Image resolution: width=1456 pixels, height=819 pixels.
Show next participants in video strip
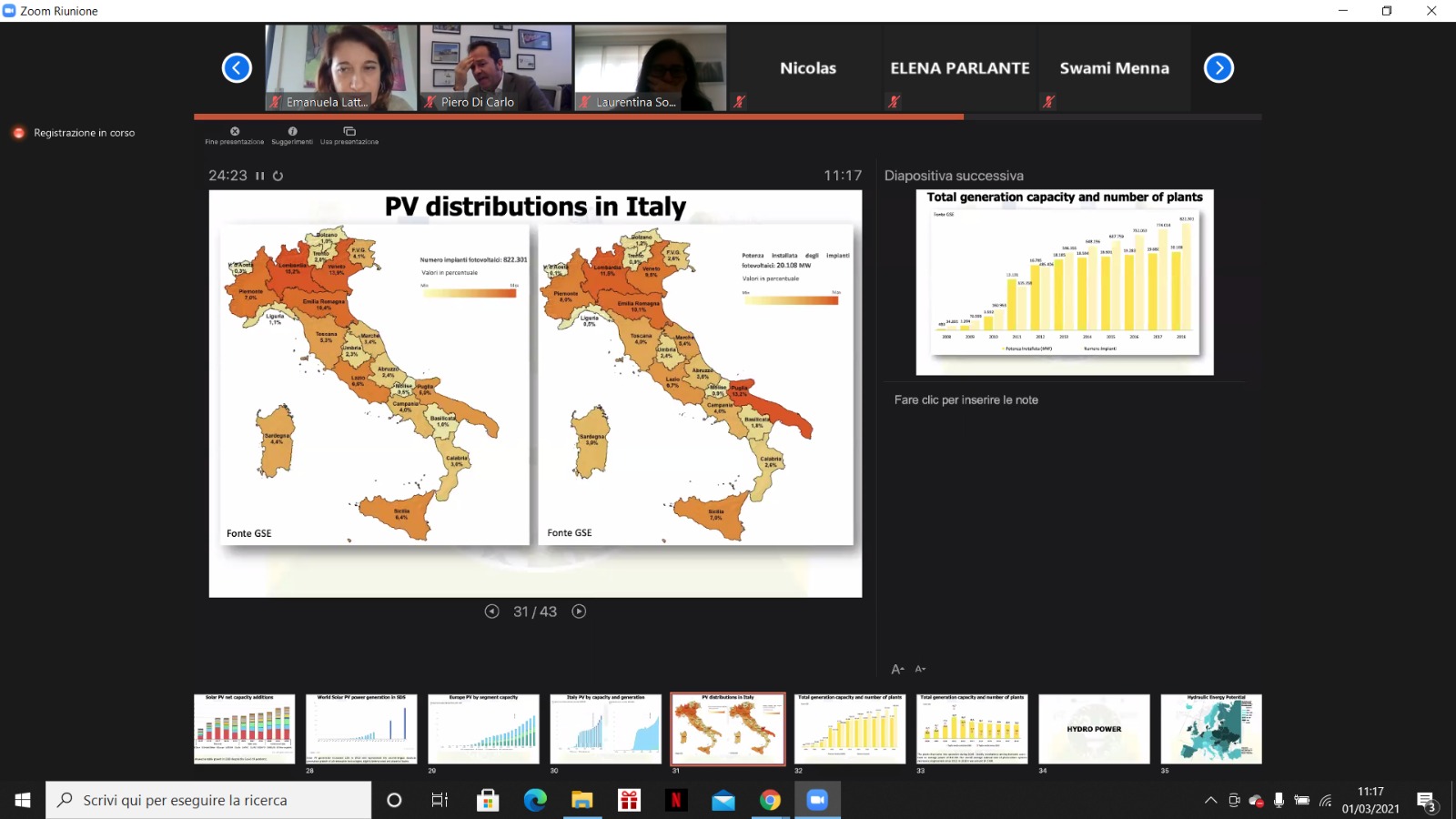pyautogui.click(x=1218, y=67)
